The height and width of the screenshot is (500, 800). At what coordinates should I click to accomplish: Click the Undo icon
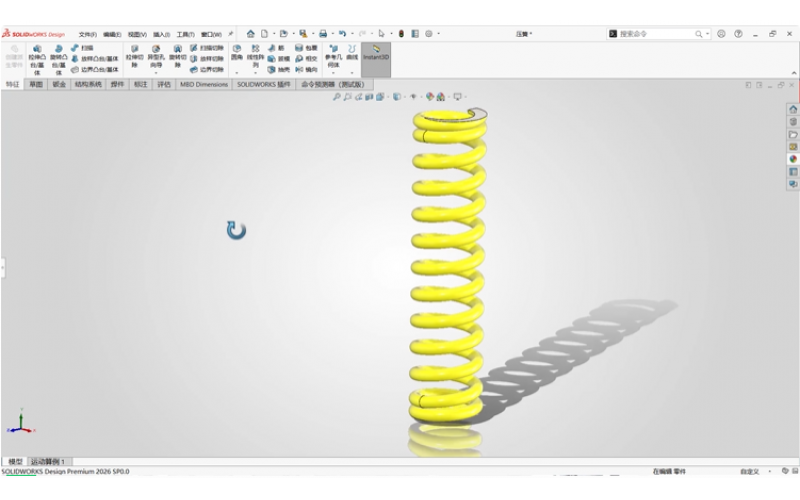coord(342,34)
